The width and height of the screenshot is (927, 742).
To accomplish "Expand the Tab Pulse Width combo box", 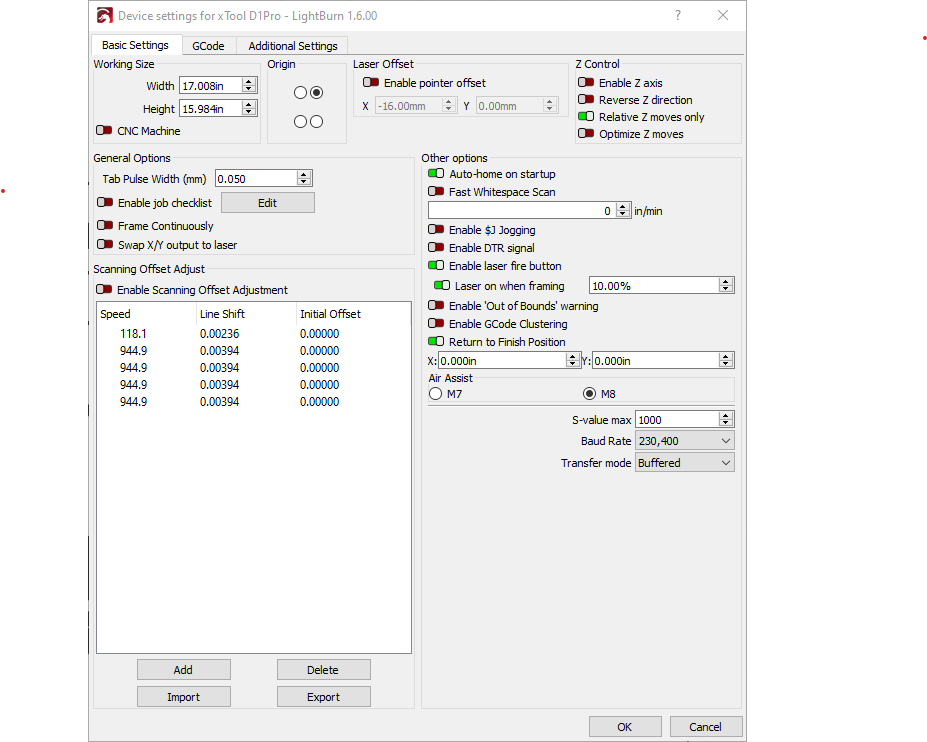I will coord(301,178).
